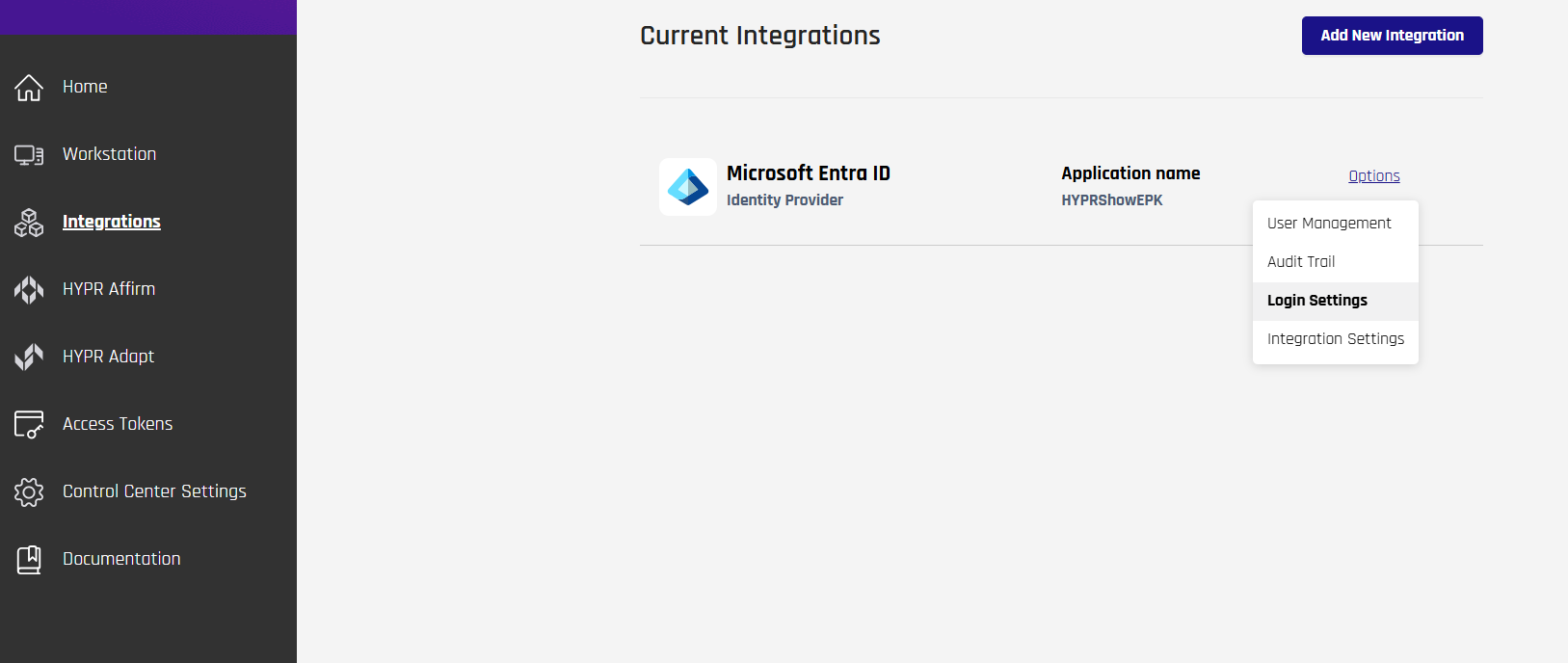1568x663 pixels.
Task: Click the Documentation book icon
Action: (29, 559)
